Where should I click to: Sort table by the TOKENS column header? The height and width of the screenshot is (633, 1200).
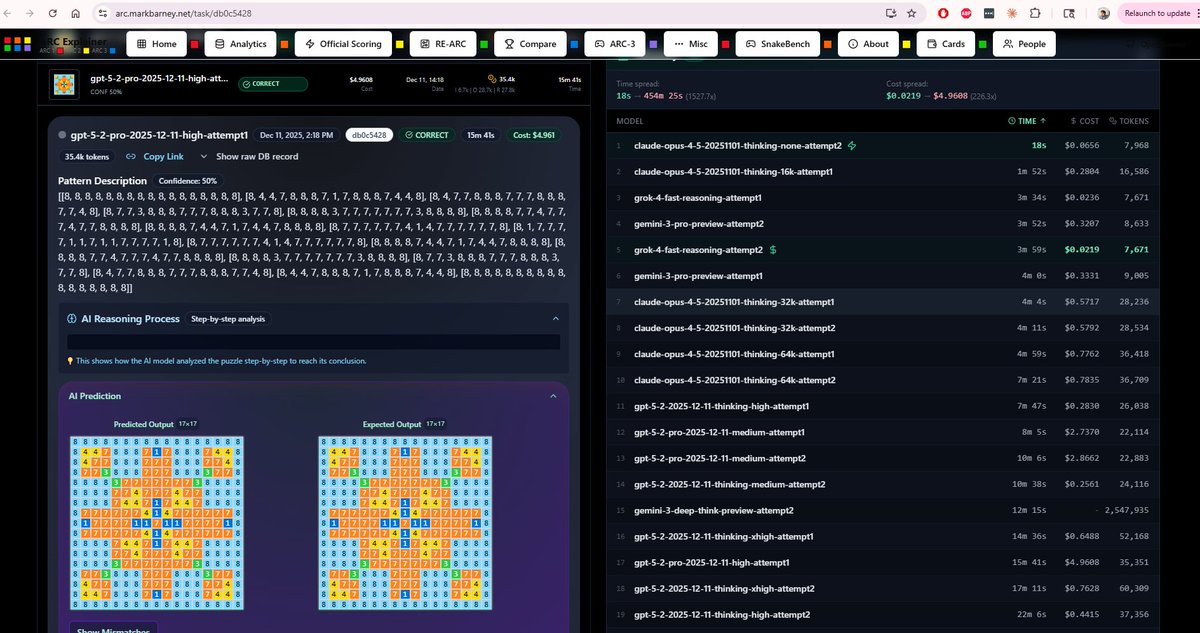(1128, 120)
